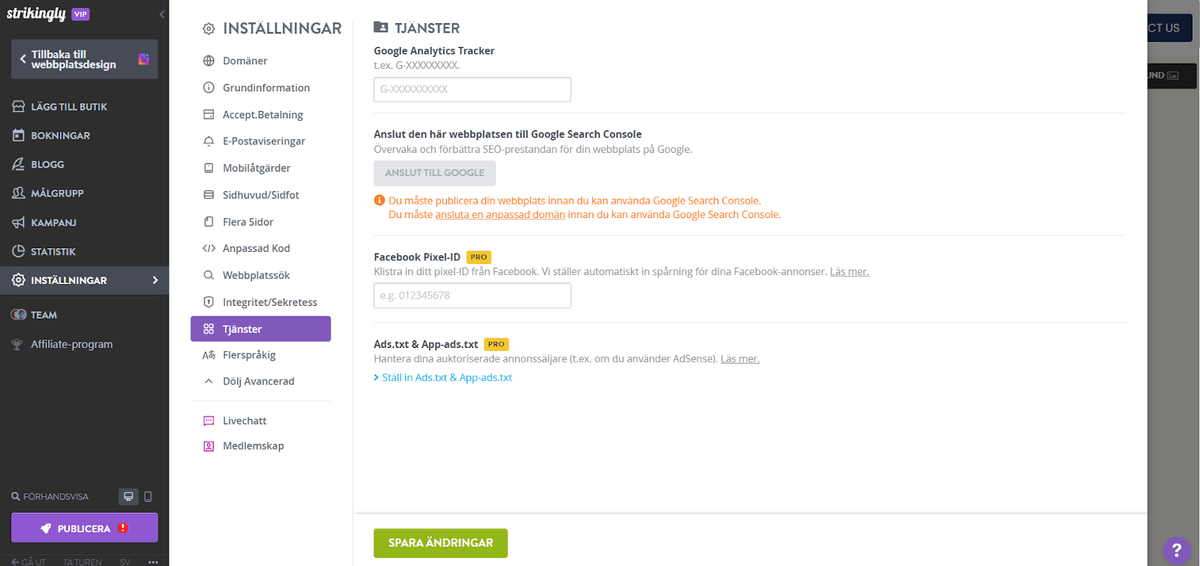This screenshot has width=1200, height=566.
Task: Open the Blogg section via its icon
Action: point(18,164)
